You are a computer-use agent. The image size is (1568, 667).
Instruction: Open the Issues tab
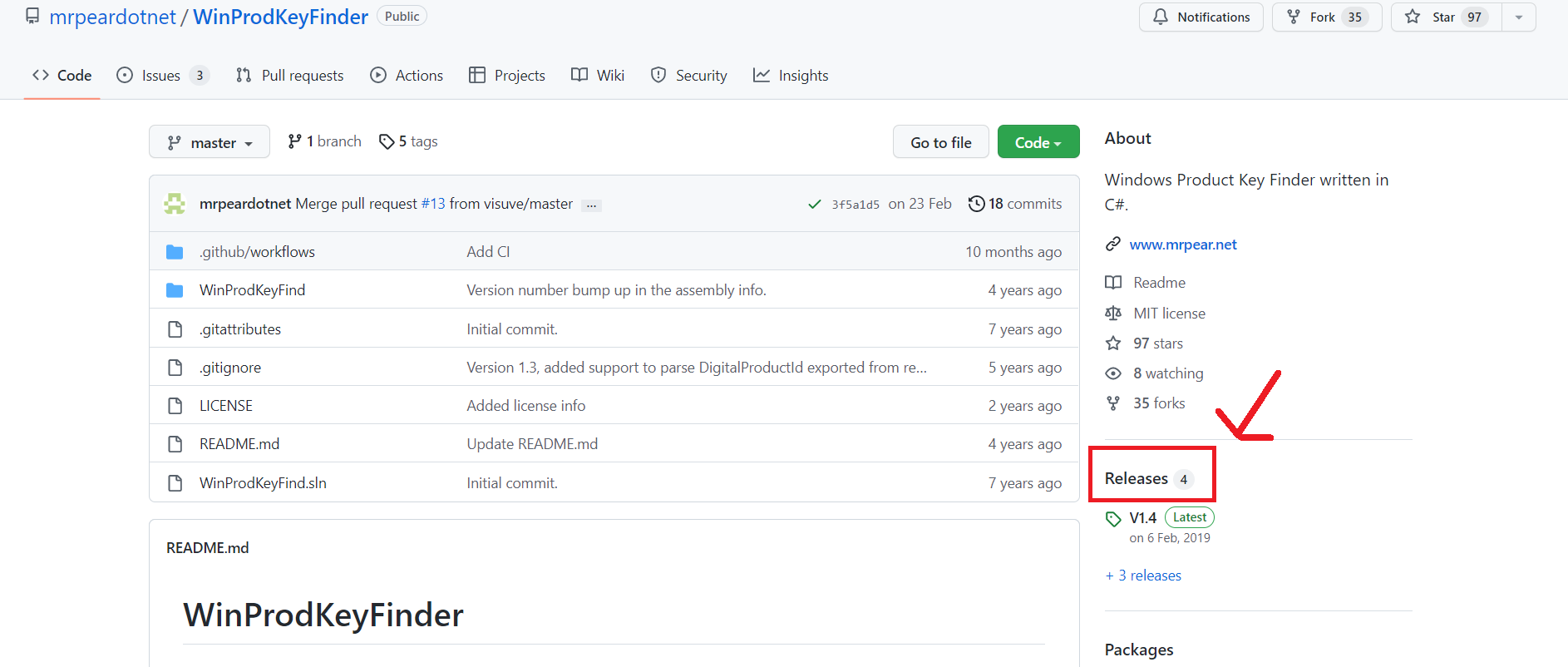coord(162,75)
